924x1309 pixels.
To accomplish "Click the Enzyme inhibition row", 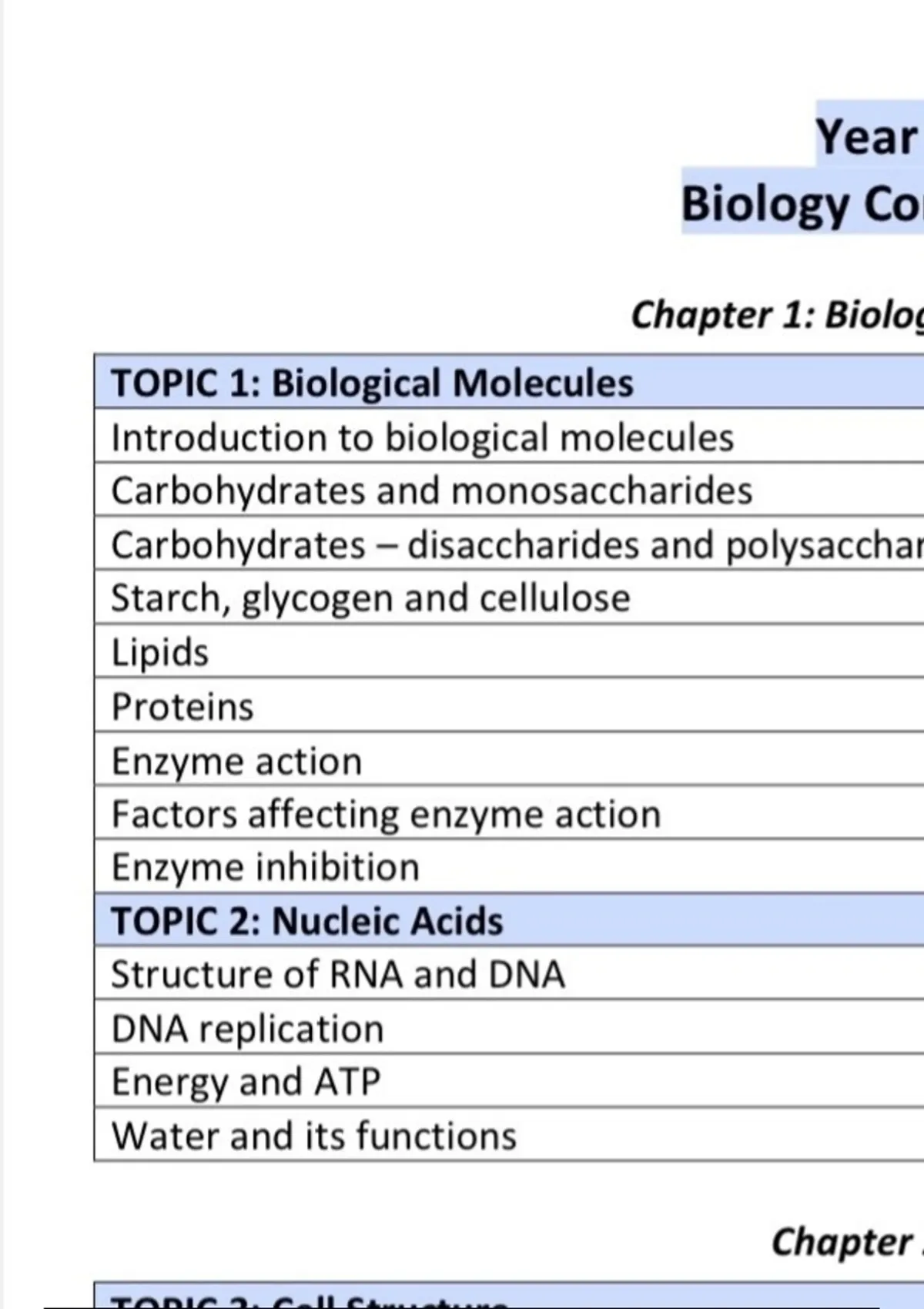I will 266,867.
